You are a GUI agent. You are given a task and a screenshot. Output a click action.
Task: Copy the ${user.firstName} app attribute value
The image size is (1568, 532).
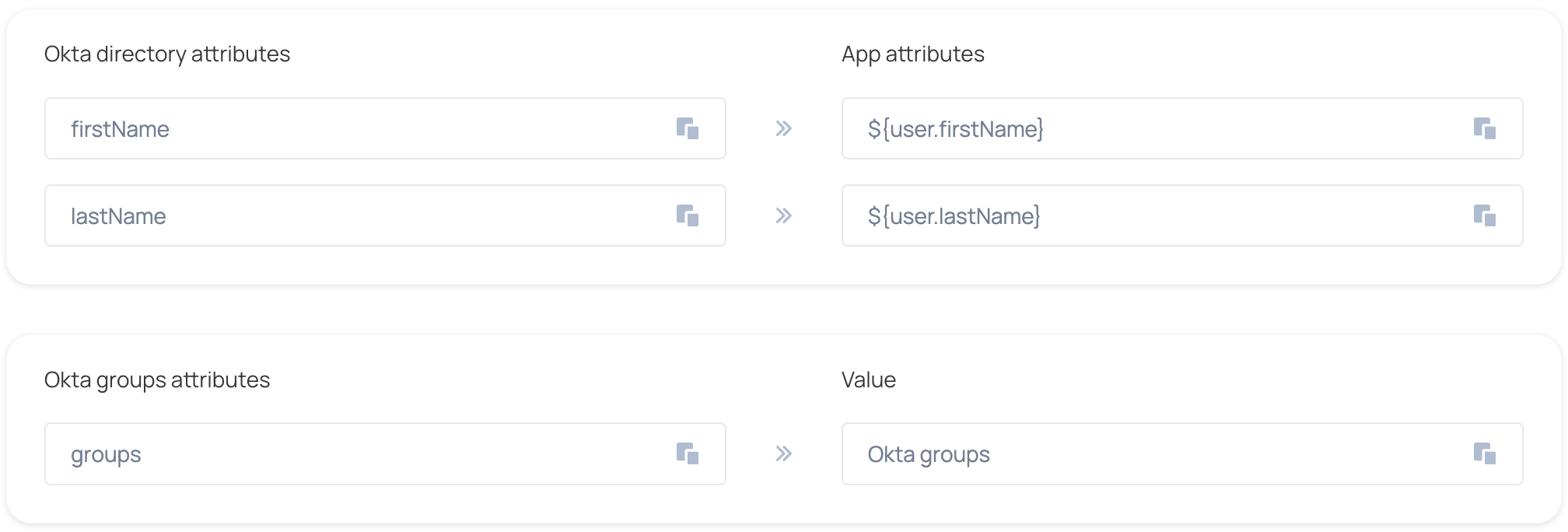tap(1484, 128)
